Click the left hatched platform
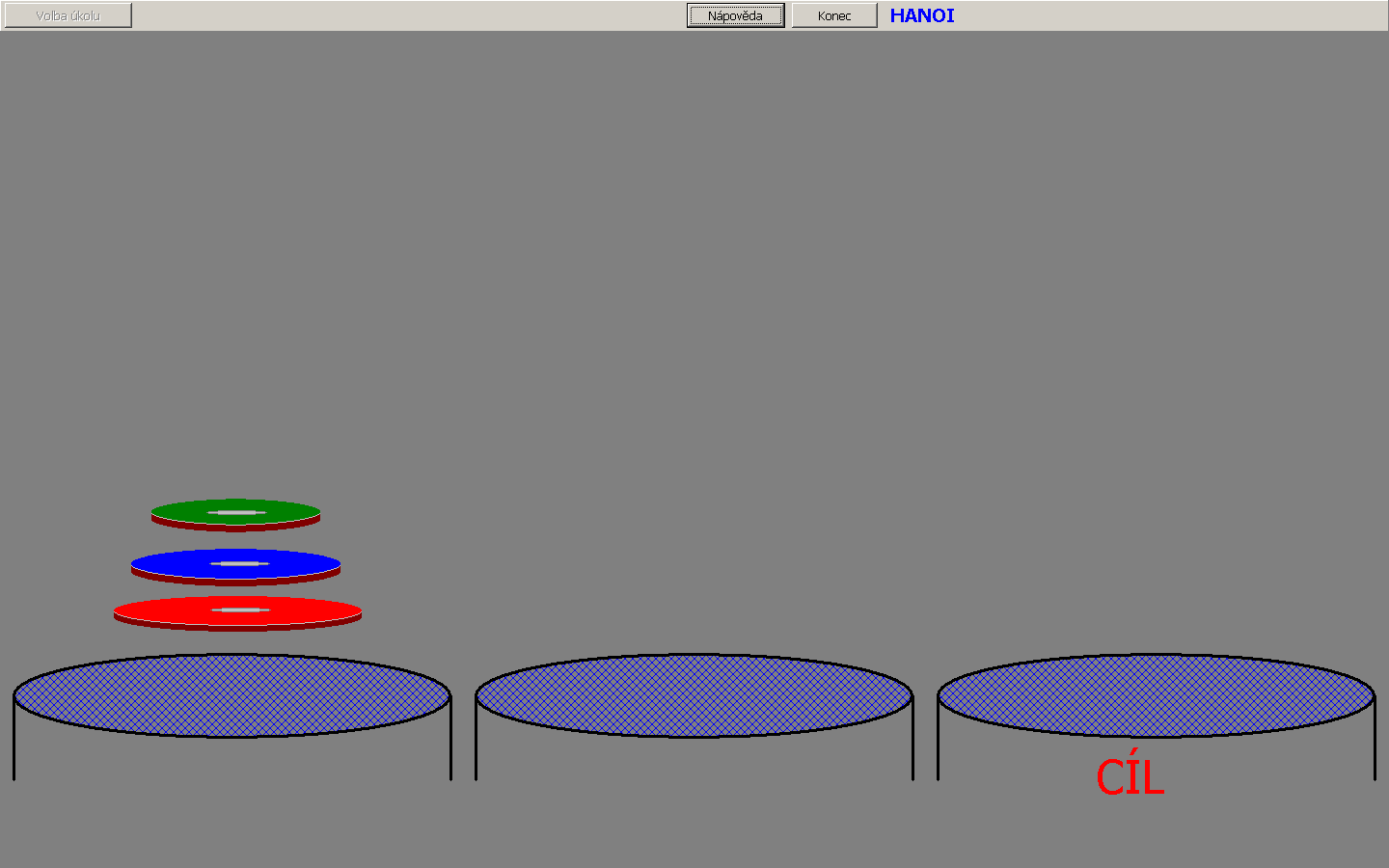1389x868 pixels. pyautogui.click(x=231, y=695)
